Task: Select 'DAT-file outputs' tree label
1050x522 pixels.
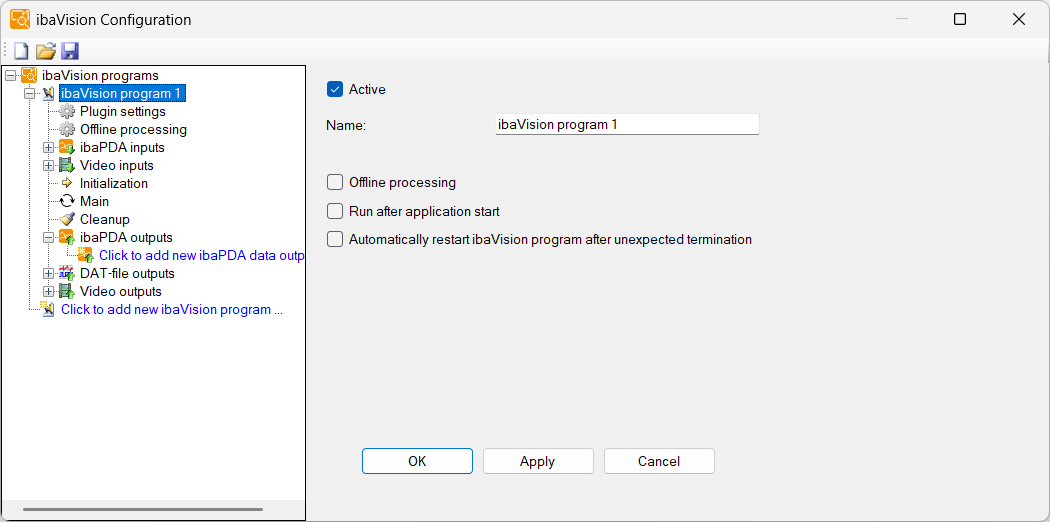Action: [127, 274]
